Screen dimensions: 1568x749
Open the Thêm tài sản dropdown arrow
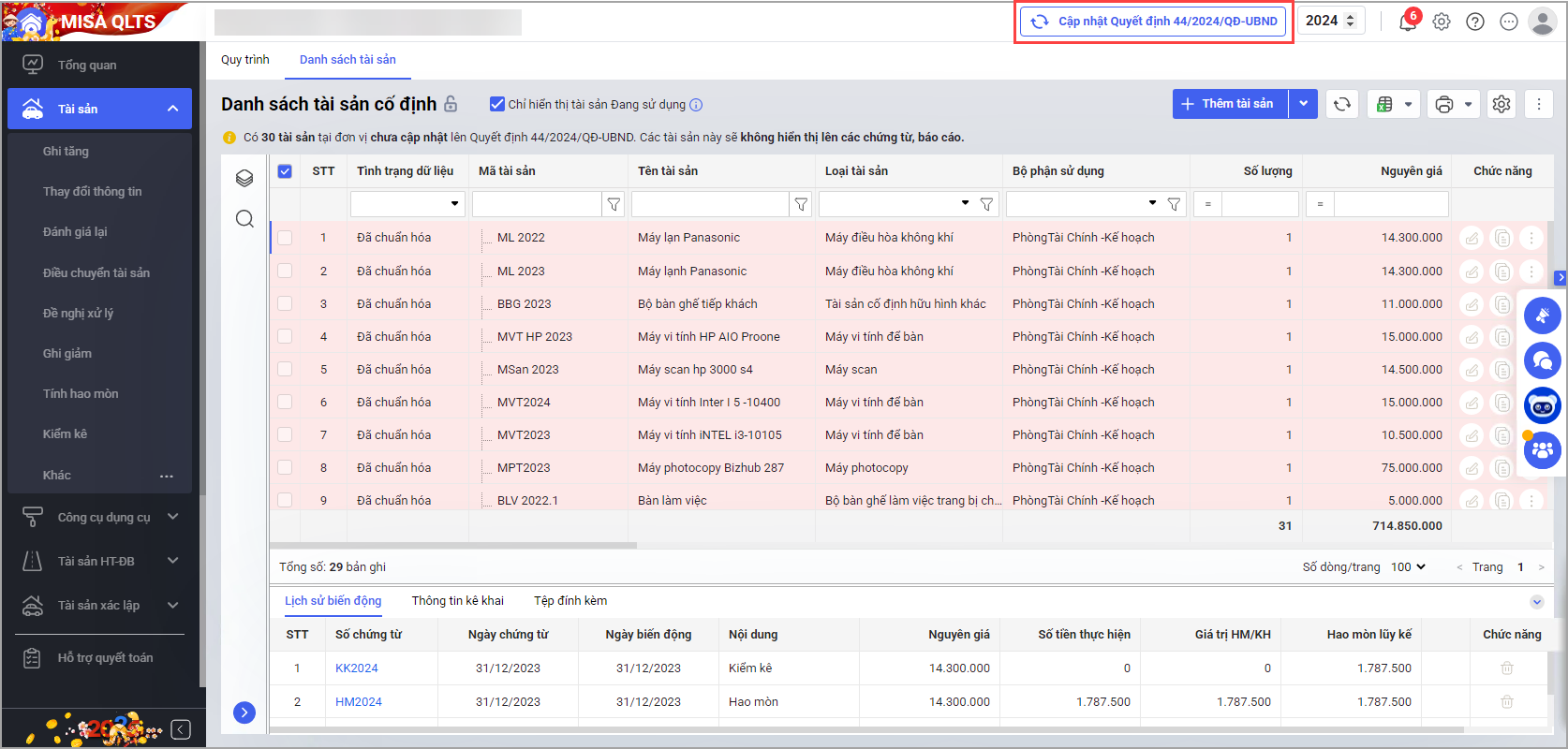(1303, 104)
